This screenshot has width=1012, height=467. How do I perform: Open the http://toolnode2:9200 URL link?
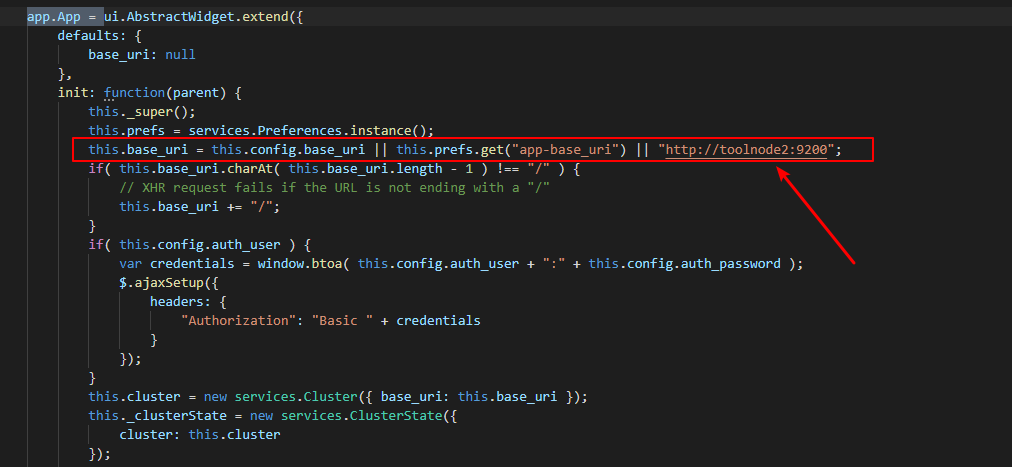click(x=747, y=150)
